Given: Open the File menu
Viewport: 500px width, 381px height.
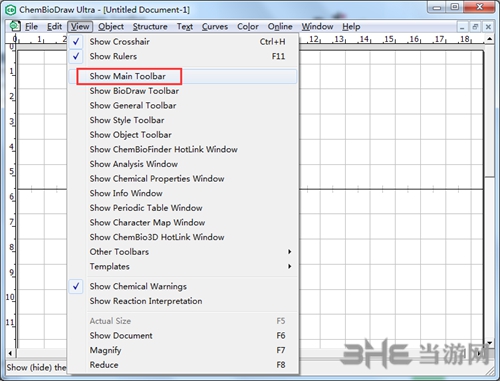Looking at the screenshot, I should (x=31, y=26).
